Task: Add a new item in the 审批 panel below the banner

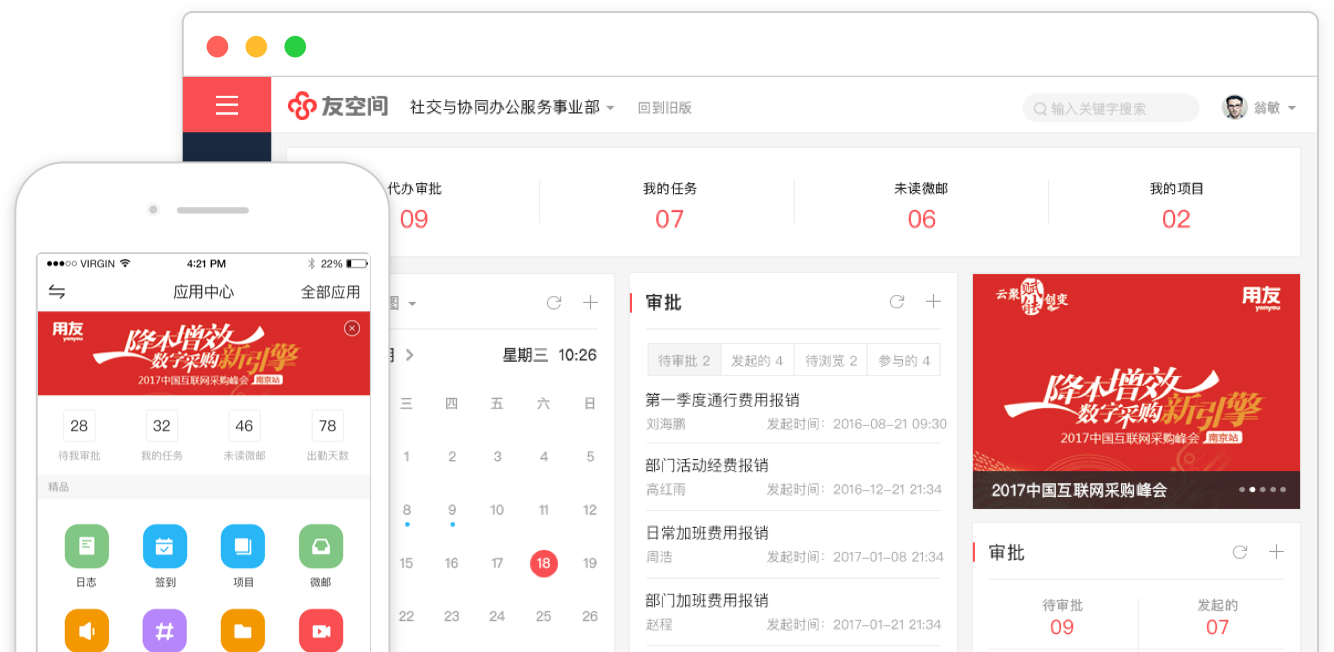Action: click(1276, 552)
